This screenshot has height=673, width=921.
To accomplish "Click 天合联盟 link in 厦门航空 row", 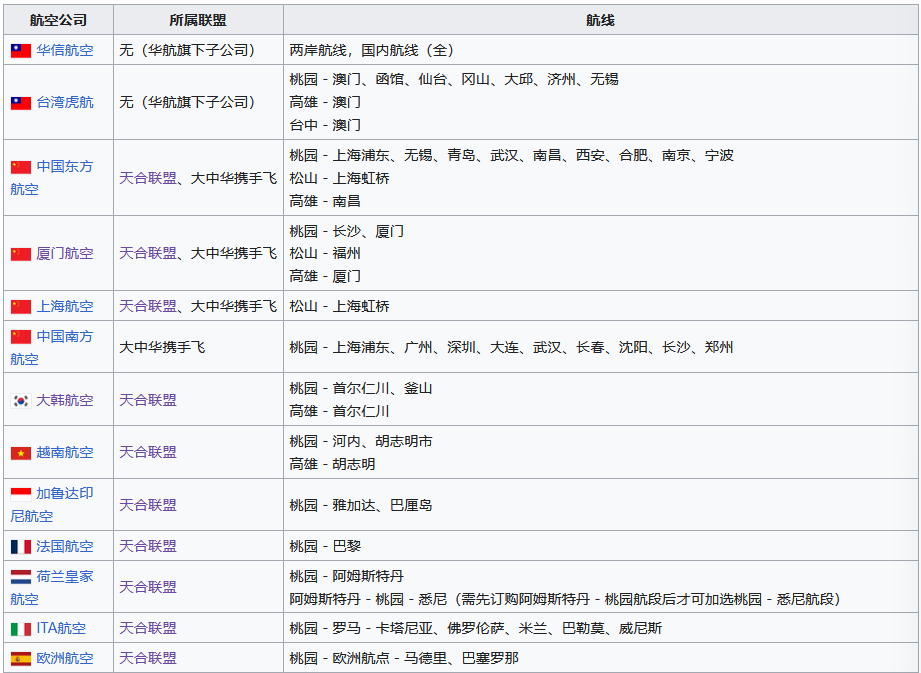I will pos(148,253).
